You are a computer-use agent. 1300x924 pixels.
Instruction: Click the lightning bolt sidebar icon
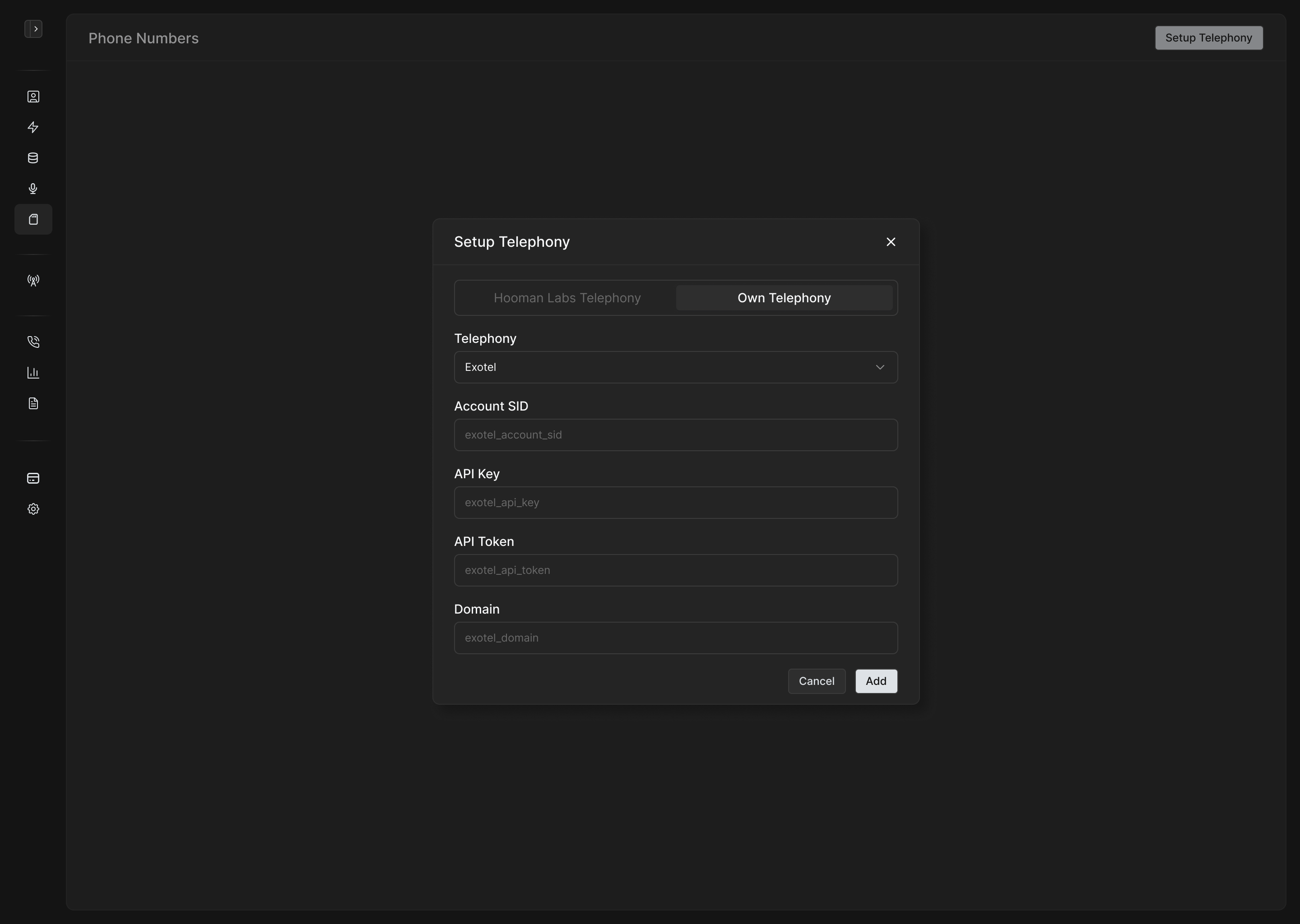click(x=33, y=127)
